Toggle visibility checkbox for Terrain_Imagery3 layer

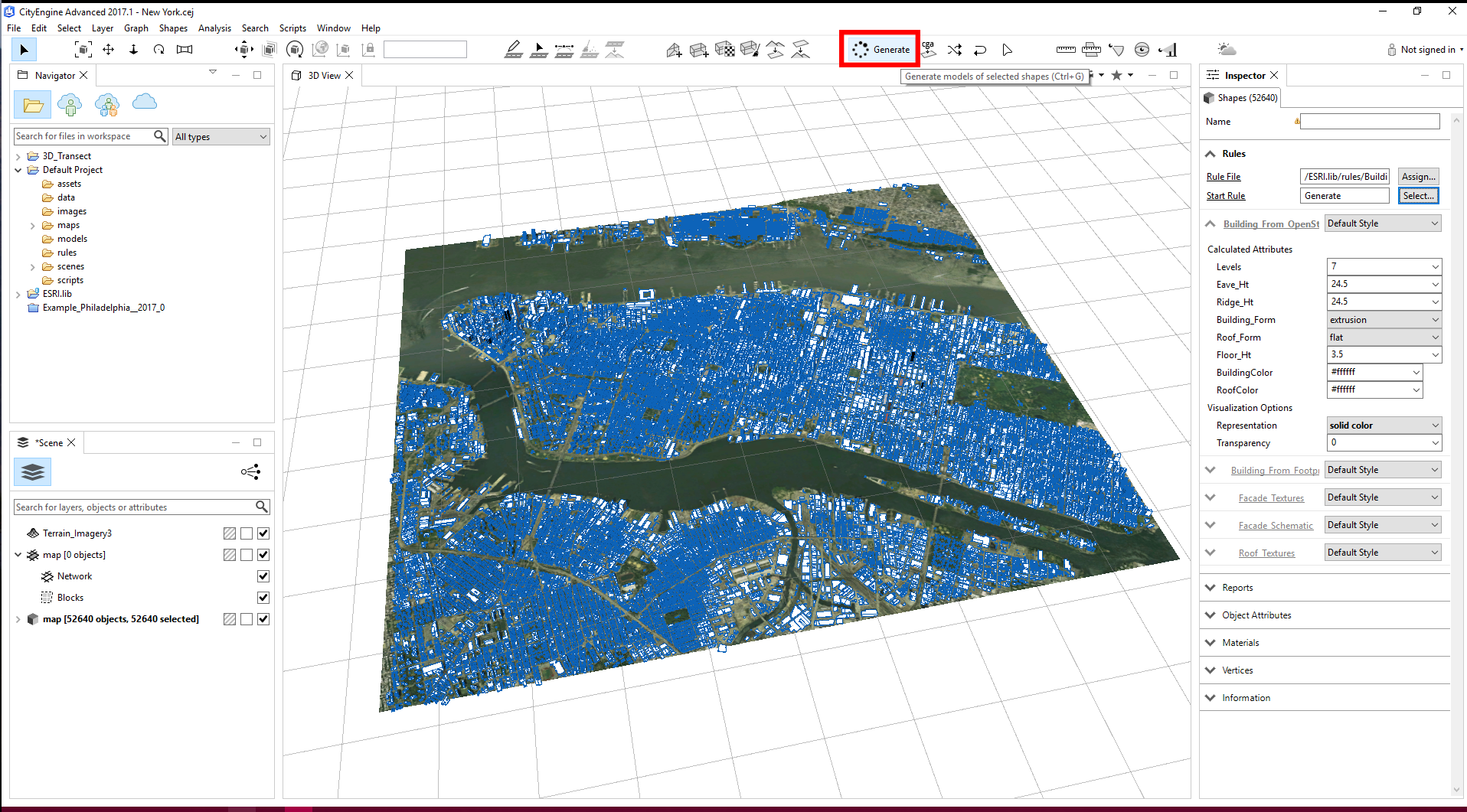tap(263, 533)
